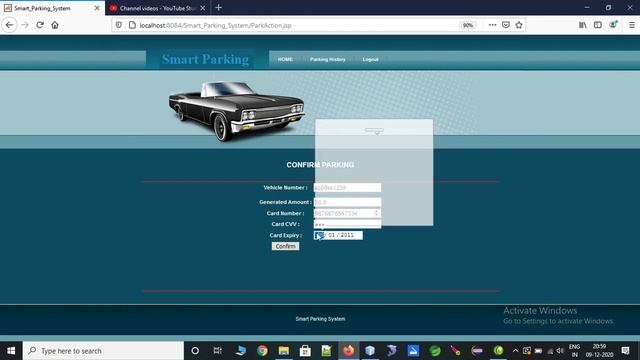The width and height of the screenshot is (640, 360).
Task: Open the Firefox library icon
Action: coord(582,25)
